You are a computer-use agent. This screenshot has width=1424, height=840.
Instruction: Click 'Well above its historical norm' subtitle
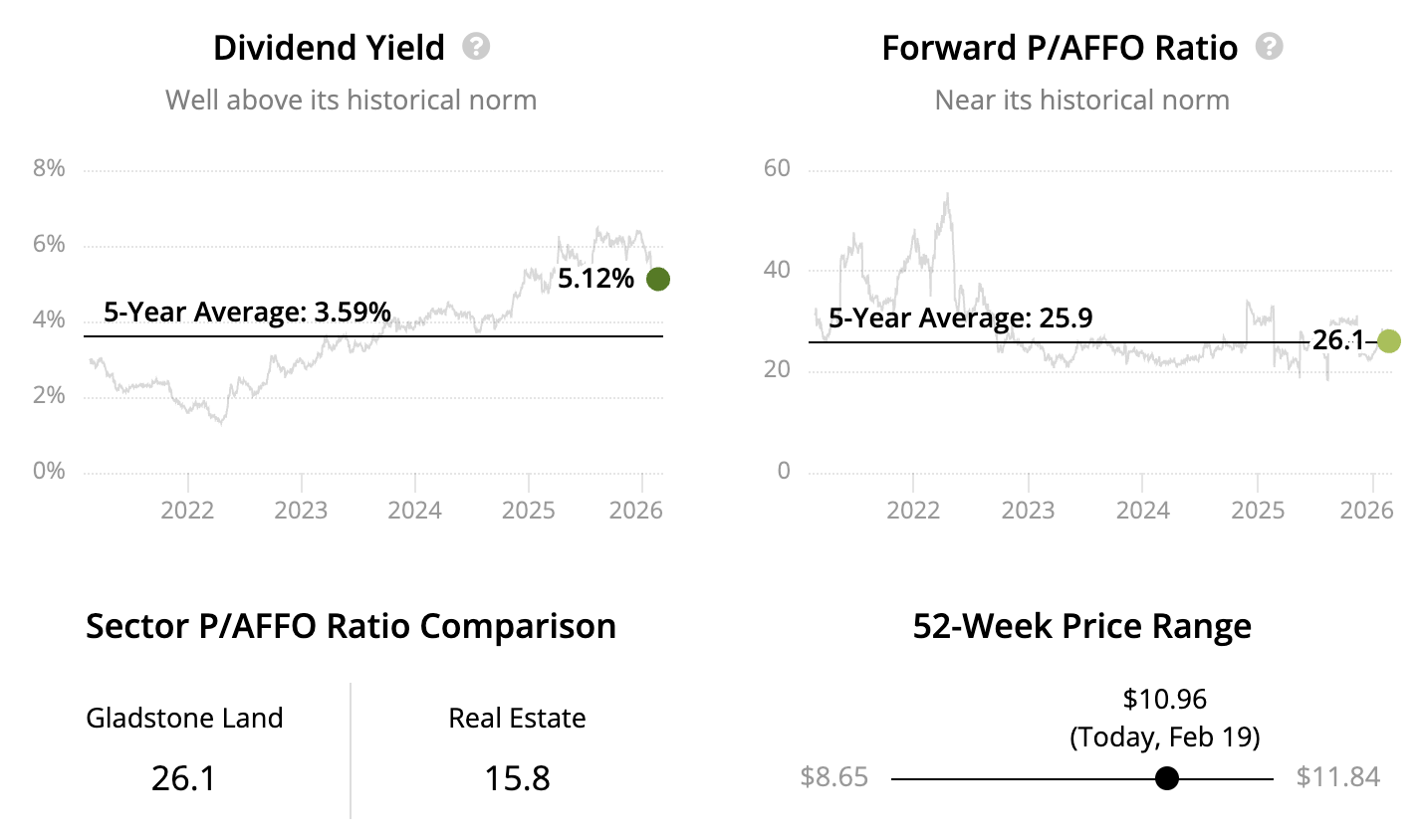[x=351, y=101]
